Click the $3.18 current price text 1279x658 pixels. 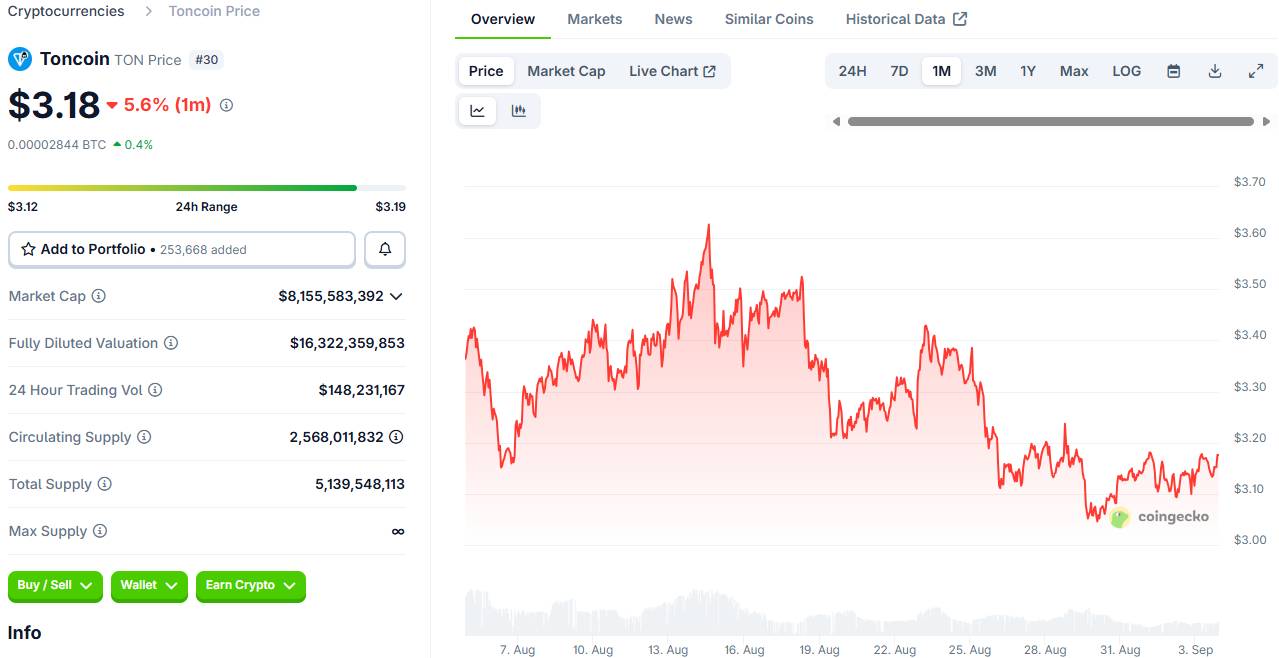54,105
